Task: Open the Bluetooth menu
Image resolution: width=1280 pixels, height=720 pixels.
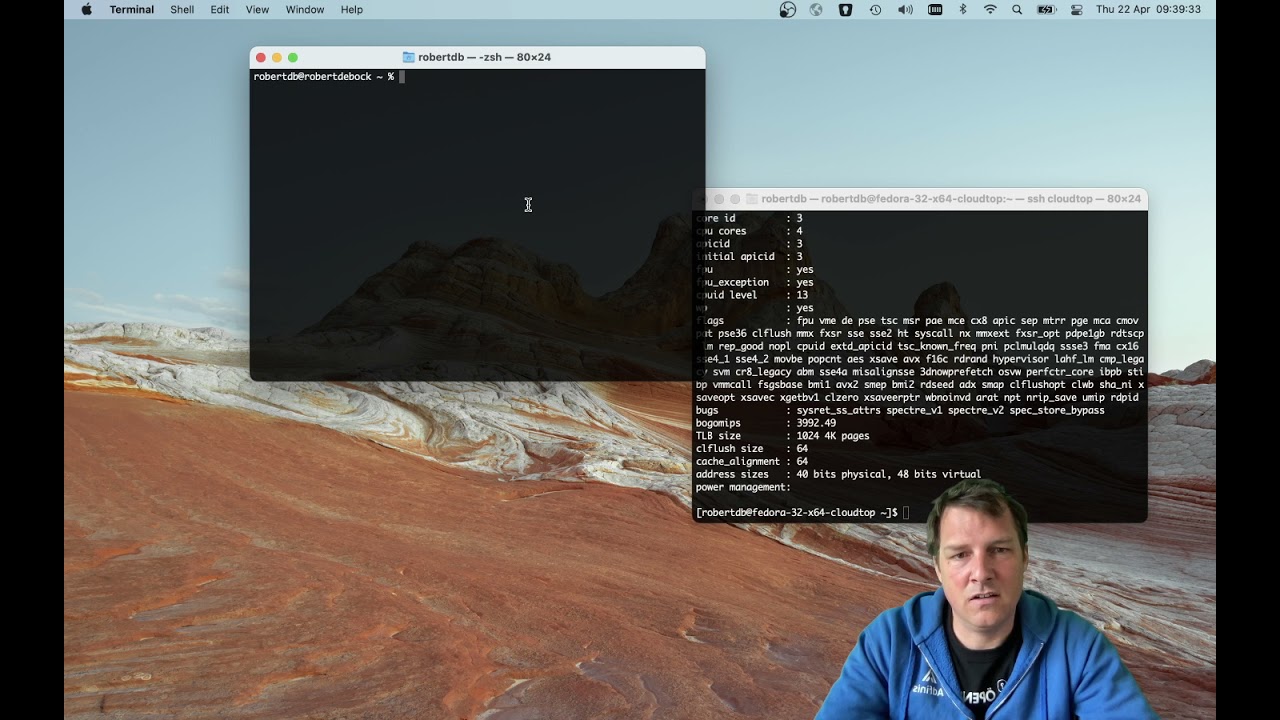Action: tap(963, 9)
